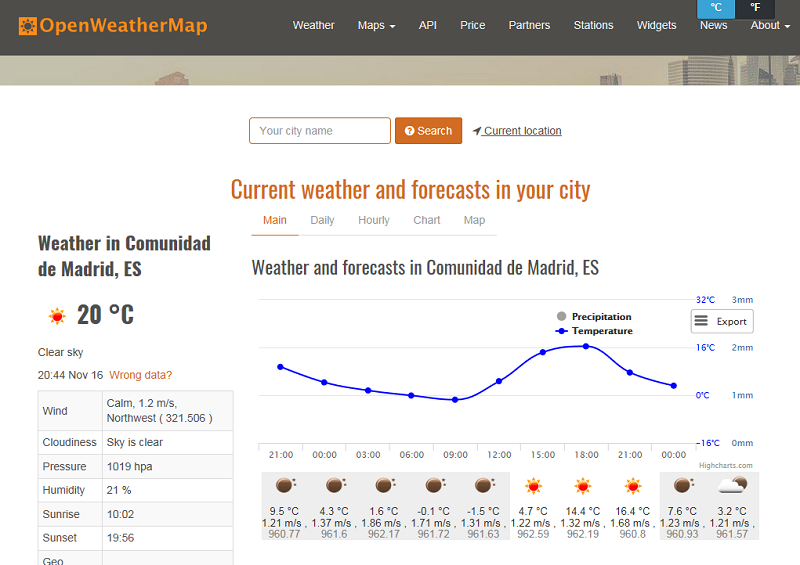800x565 pixels.
Task: Click the big sun icon beside 20 °C
Action: coord(57,316)
